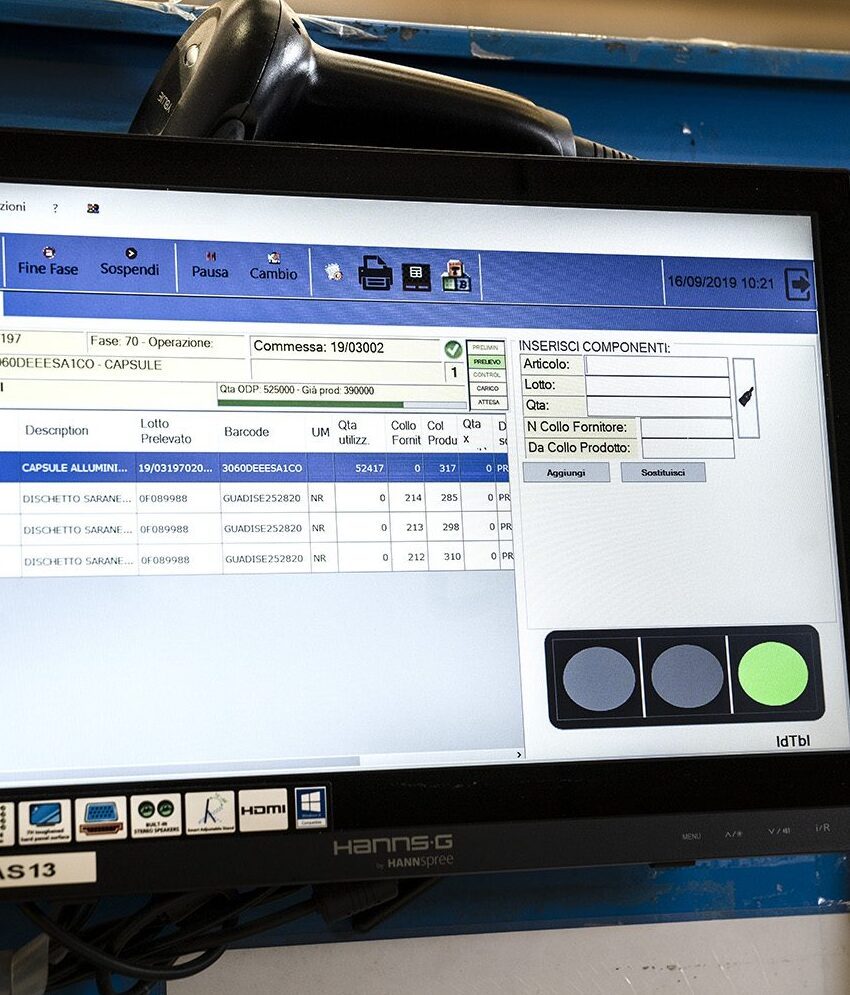The width and height of the screenshot is (850, 995).
Task: Click the N Collo Fornitore input field
Action: click(x=686, y=428)
